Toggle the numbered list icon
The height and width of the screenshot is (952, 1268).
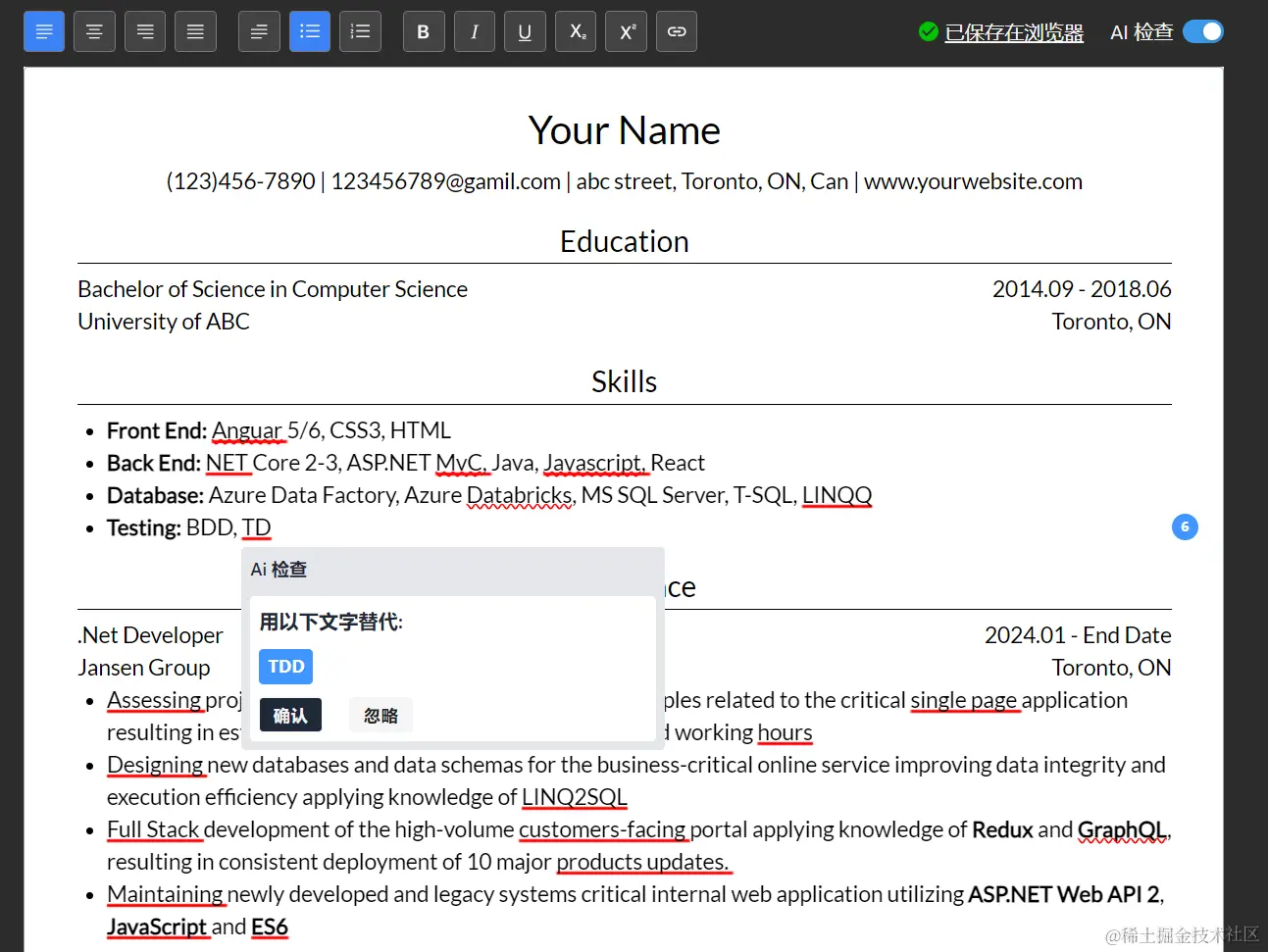360,31
